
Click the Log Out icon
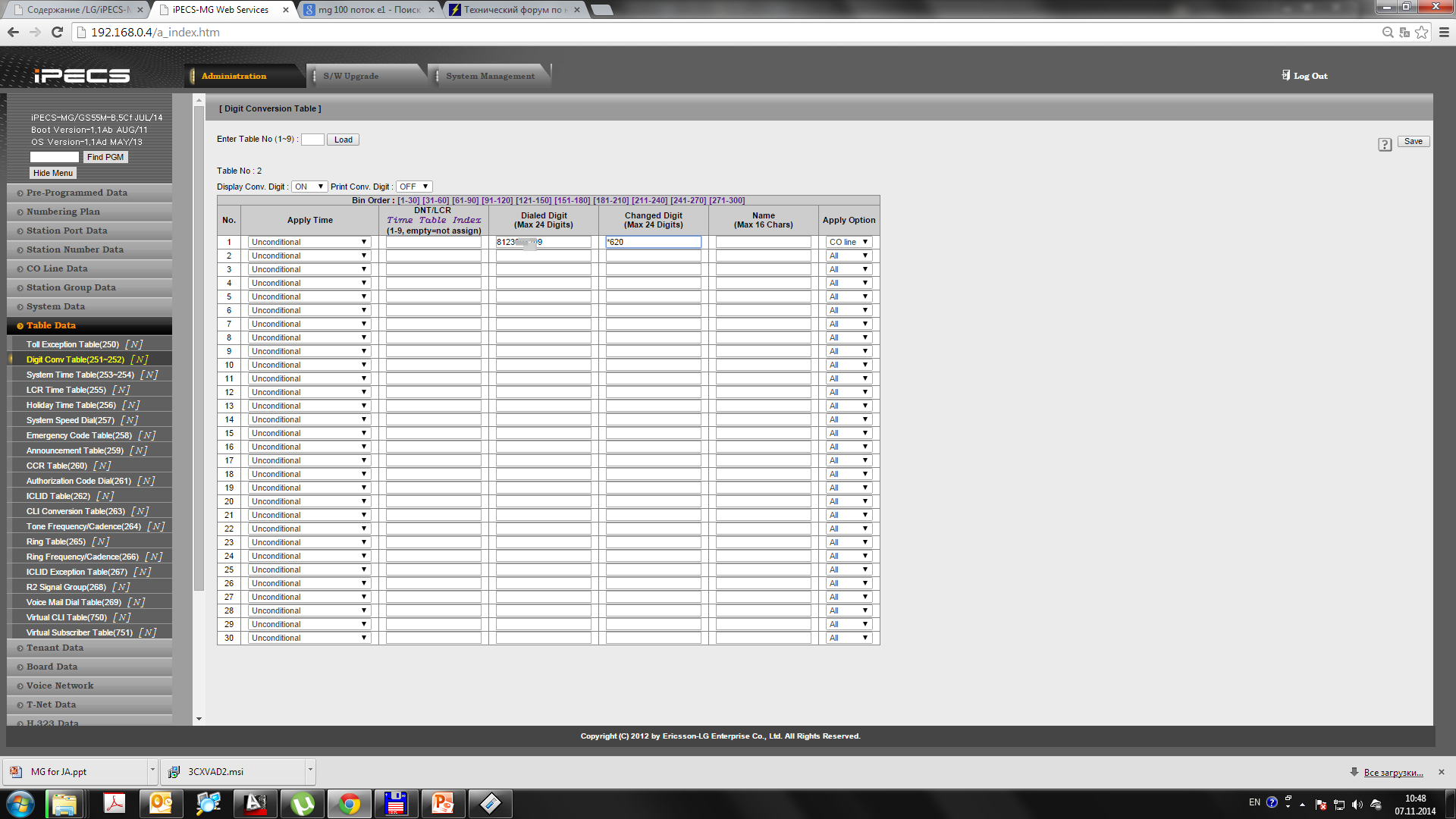pyautogui.click(x=1286, y=75)
